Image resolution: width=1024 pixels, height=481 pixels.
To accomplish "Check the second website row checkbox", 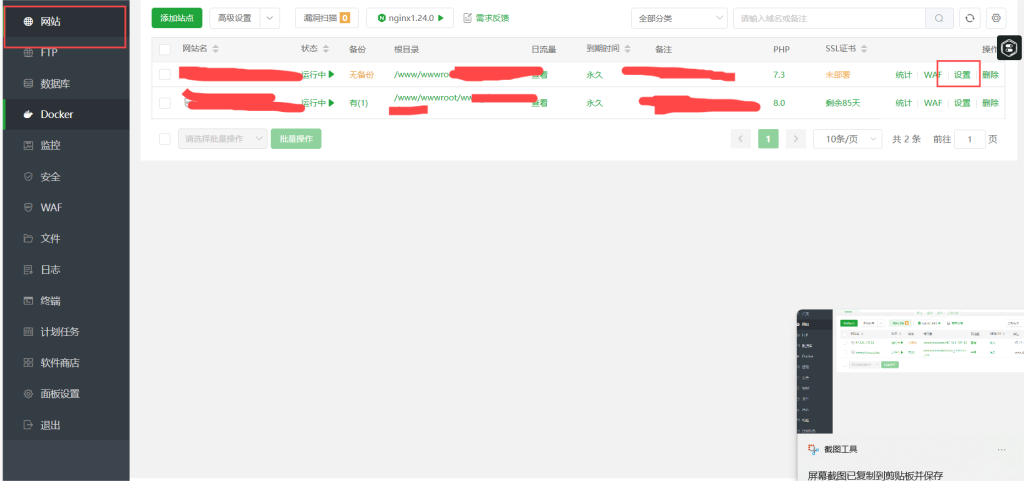I will coord(165,102).
